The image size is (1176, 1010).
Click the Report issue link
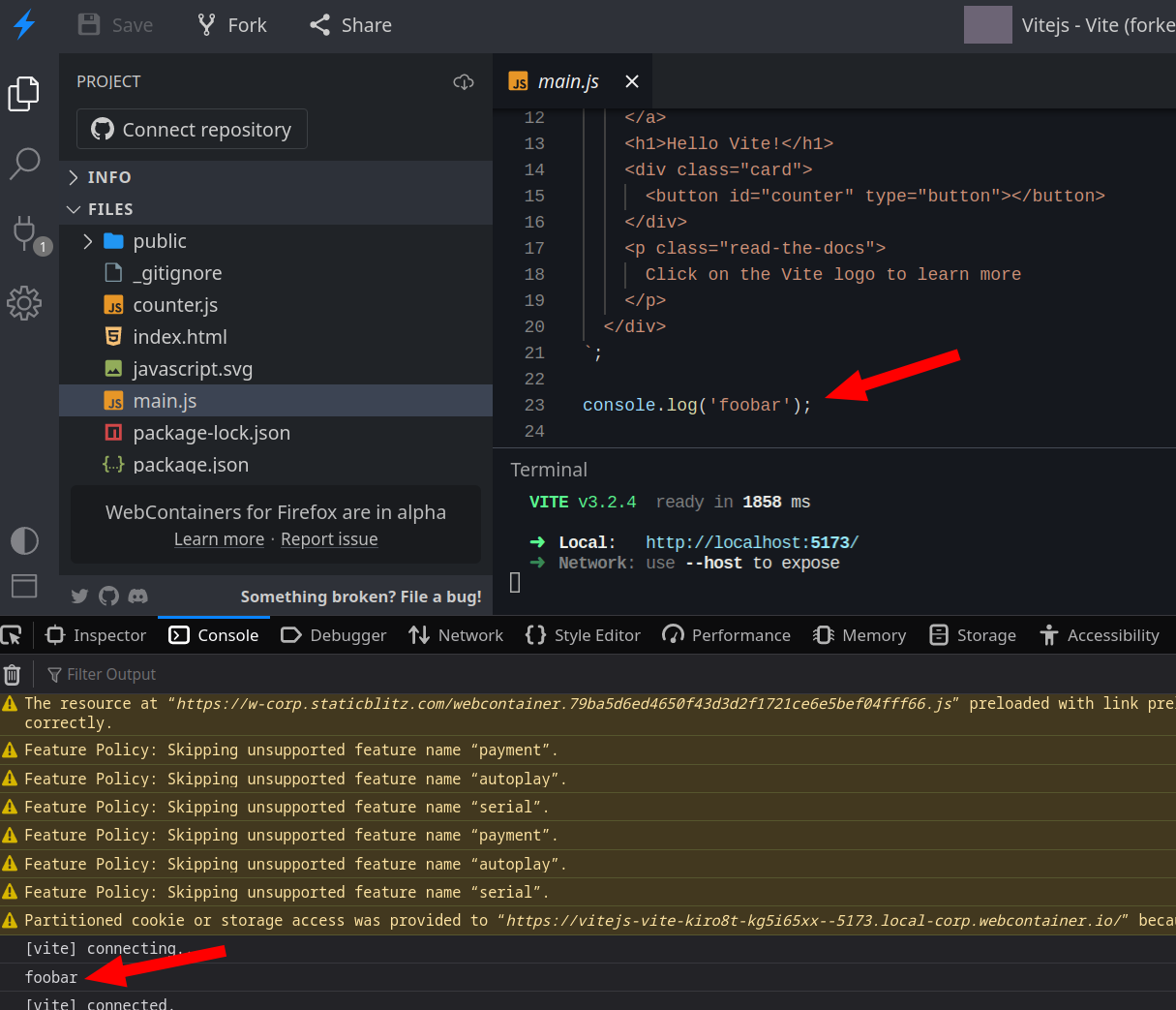tap(329, 539)
